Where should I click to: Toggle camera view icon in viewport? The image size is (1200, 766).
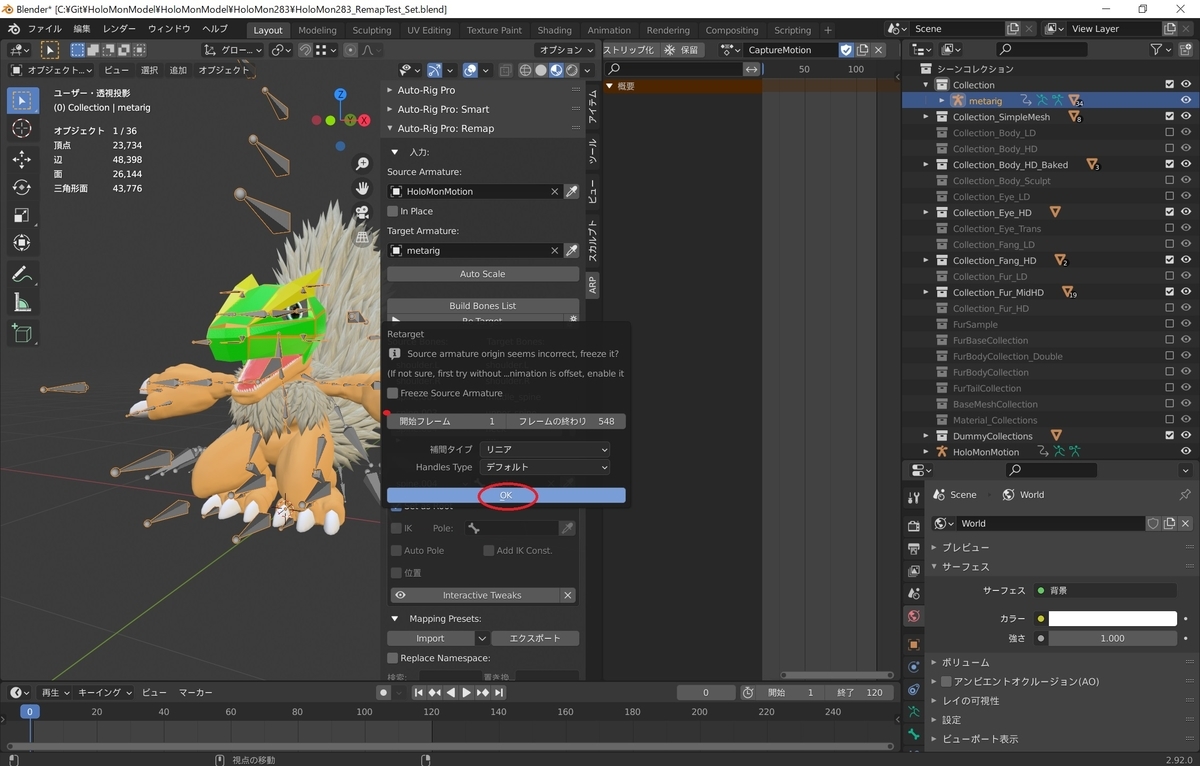point(363,212)
